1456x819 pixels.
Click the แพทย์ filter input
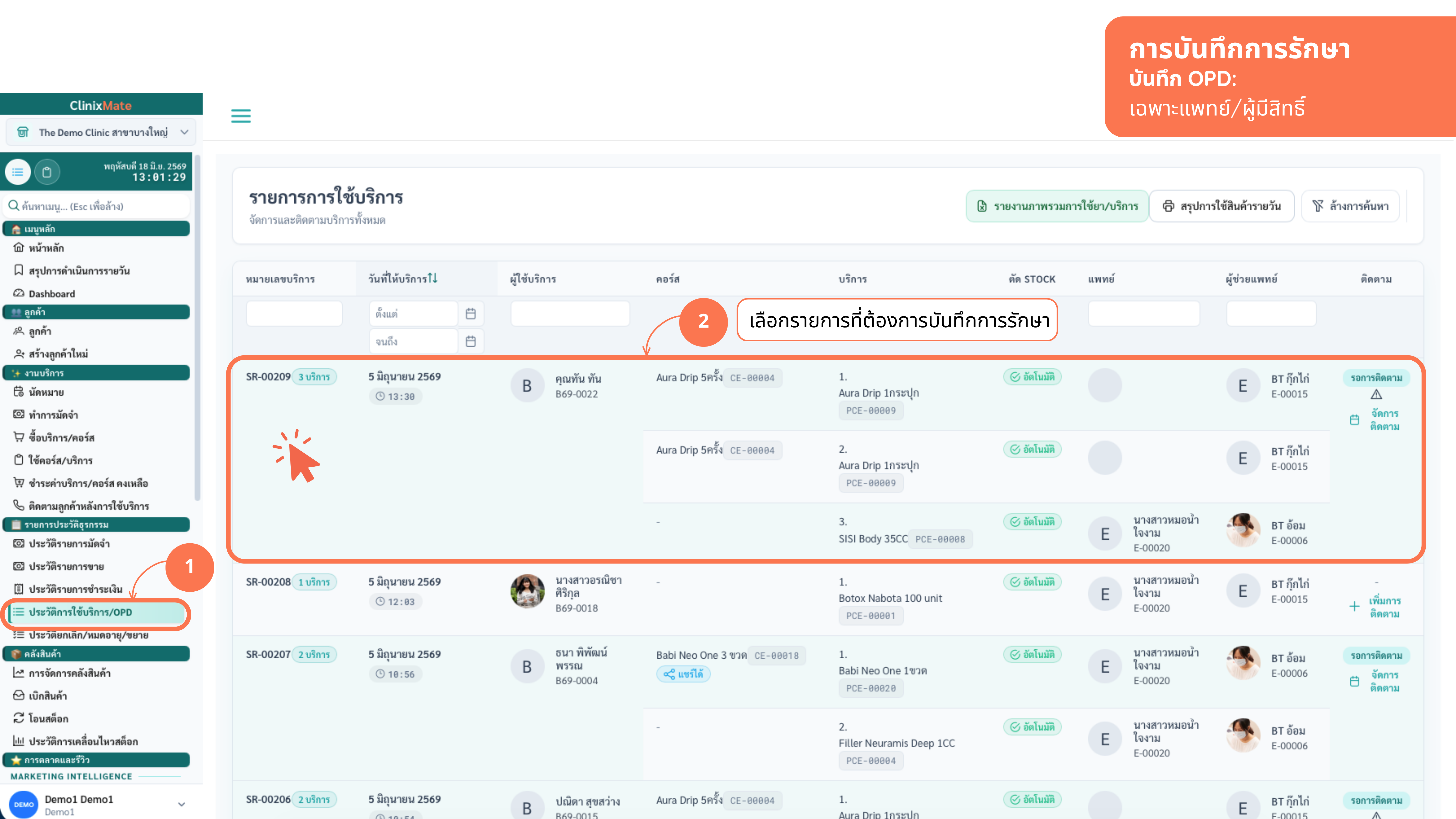pos(1144,314)
